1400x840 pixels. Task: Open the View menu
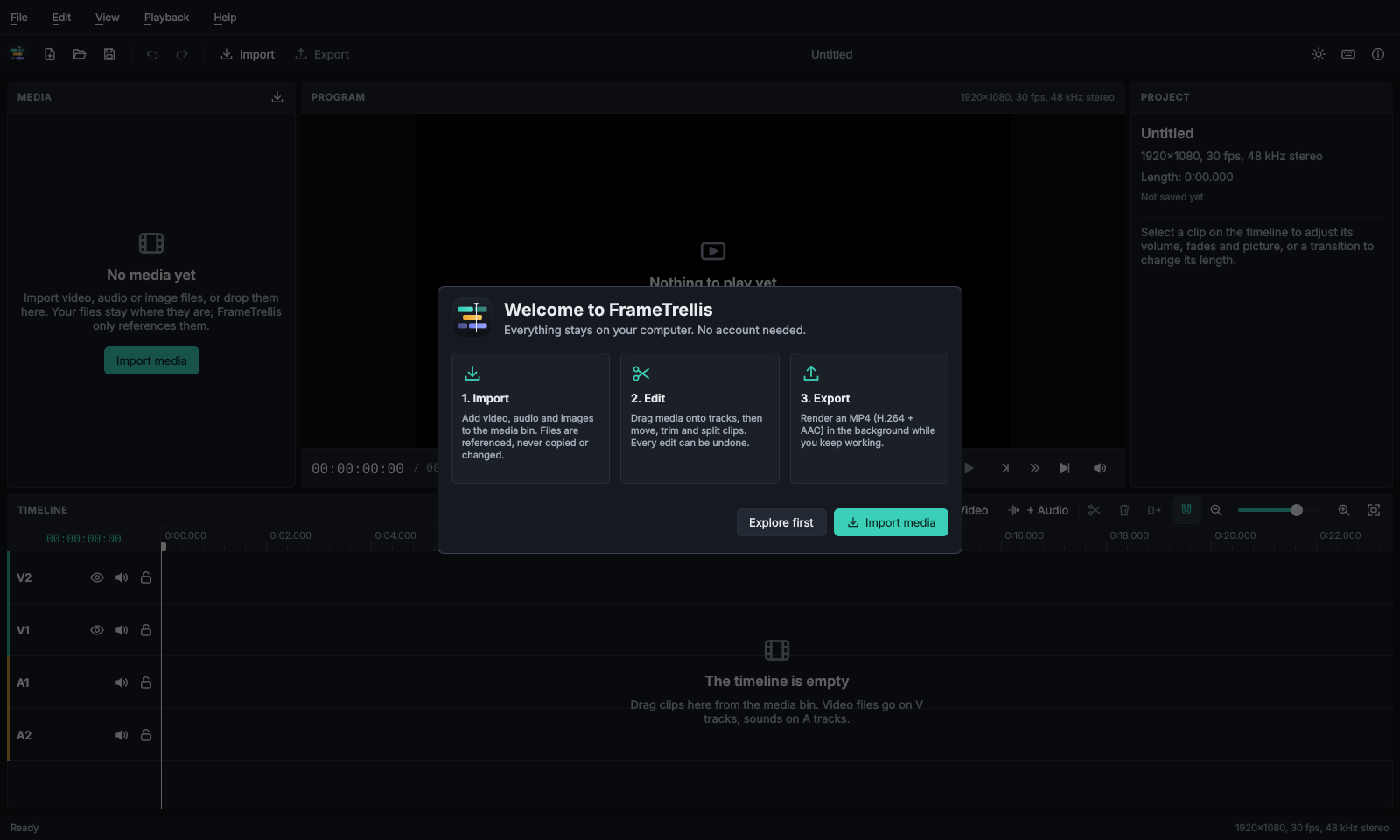click(x=108, y=17)
